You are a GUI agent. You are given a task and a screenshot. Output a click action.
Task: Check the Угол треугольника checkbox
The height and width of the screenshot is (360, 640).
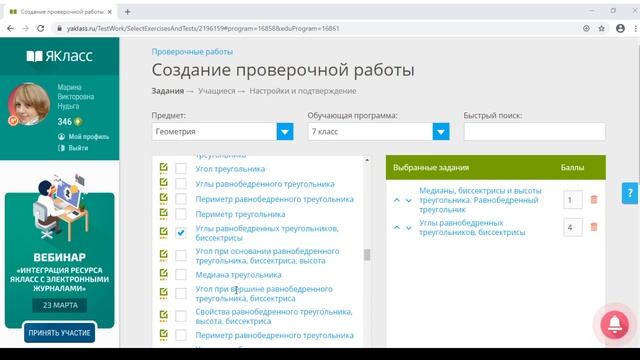coord(181,169)
